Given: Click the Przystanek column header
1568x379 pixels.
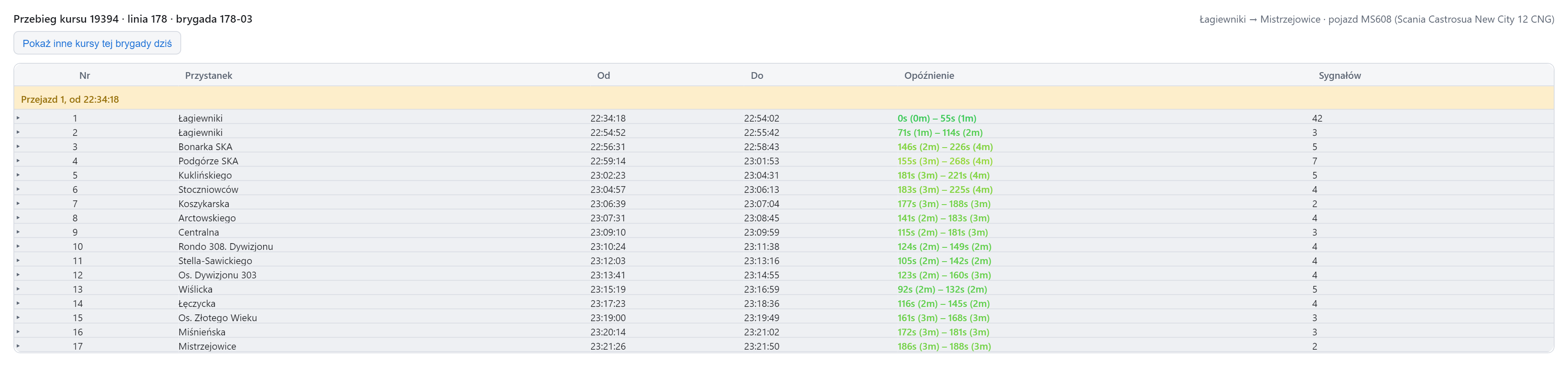Looking at the screenshot, I should (209, 75).
